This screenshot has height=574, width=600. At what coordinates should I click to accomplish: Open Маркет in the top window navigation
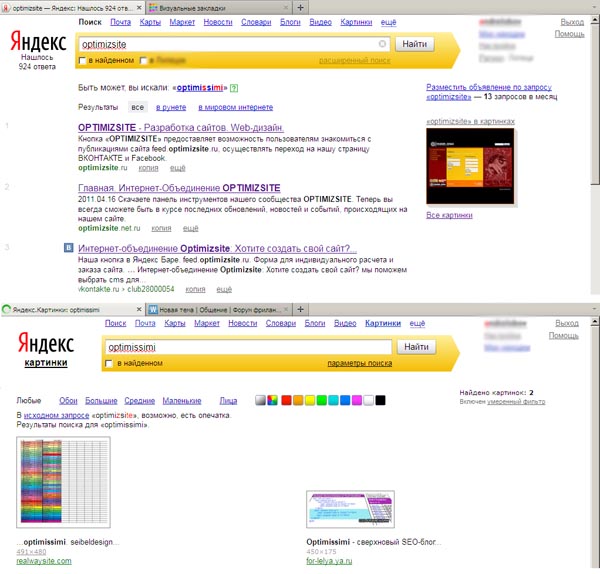pyautogui.click(x=182, y=22)
